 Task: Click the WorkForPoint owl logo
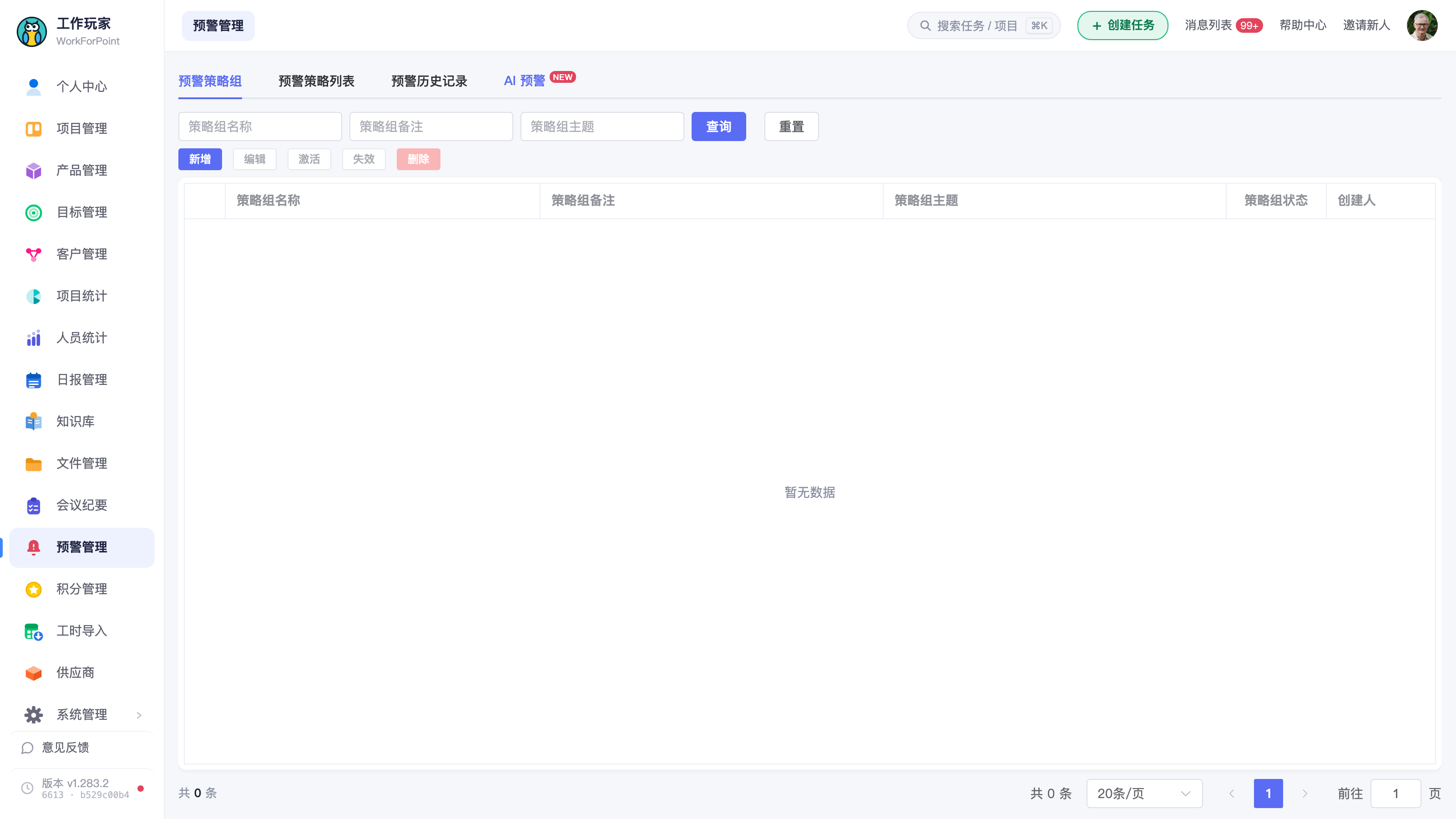32,32
